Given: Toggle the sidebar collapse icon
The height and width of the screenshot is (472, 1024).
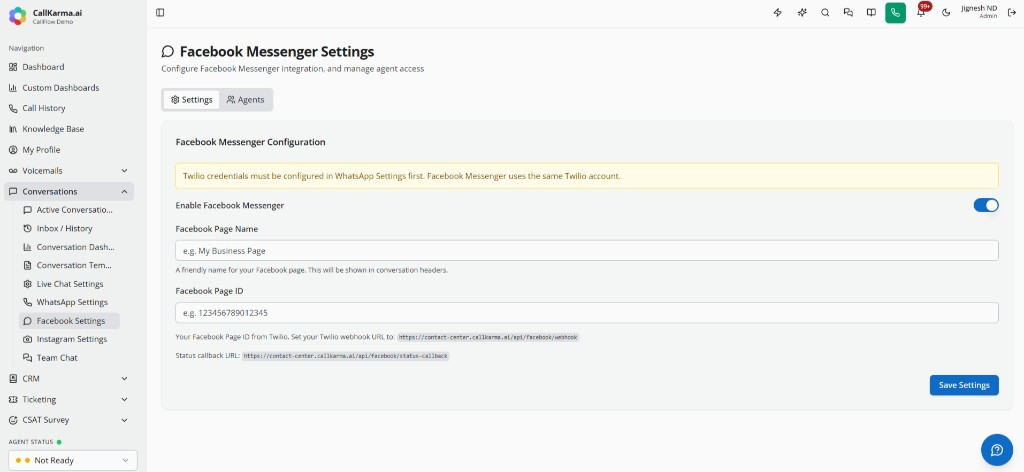Looking at the screenshot, I should pos(160,12).
